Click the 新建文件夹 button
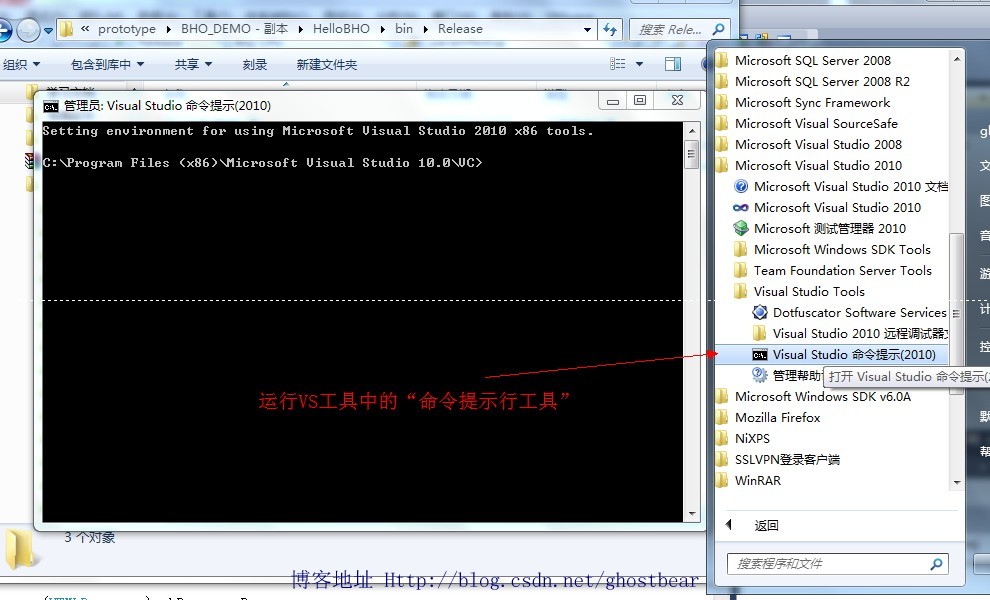990x600 pixels. pos(326,64)
